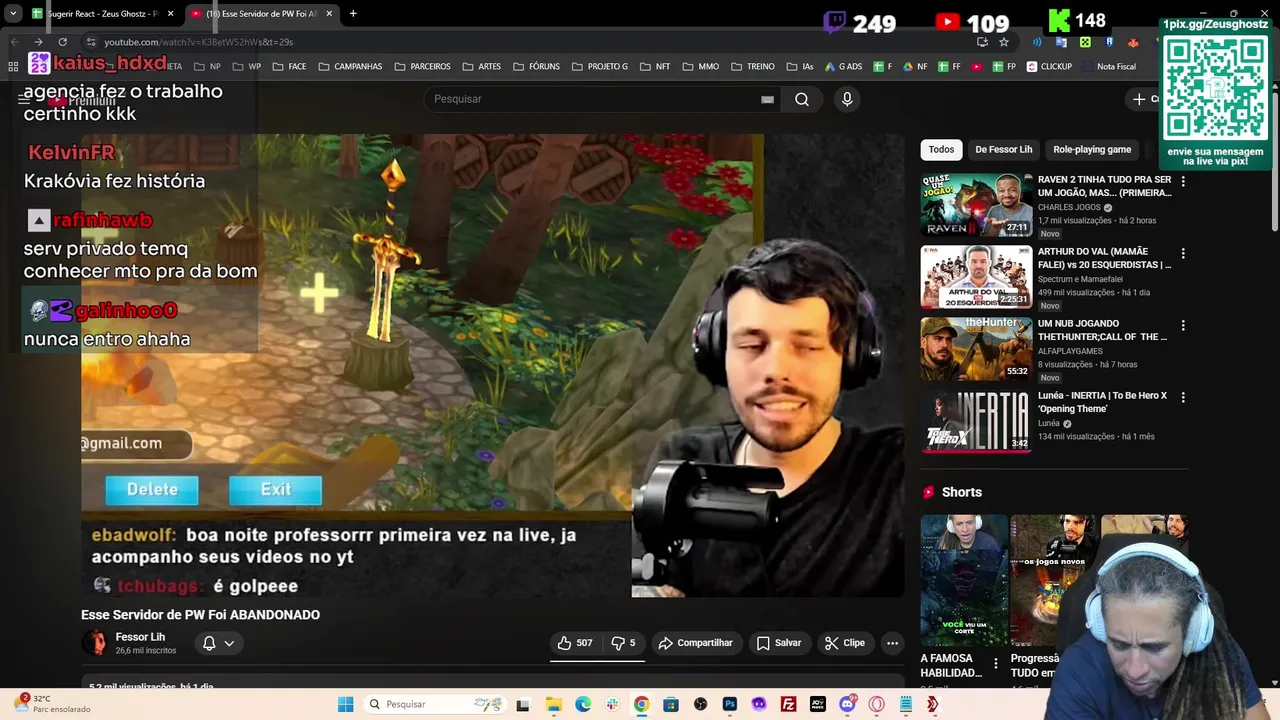Open Windows Start menu
1280x720 pixels.
[x=345, y=704]
